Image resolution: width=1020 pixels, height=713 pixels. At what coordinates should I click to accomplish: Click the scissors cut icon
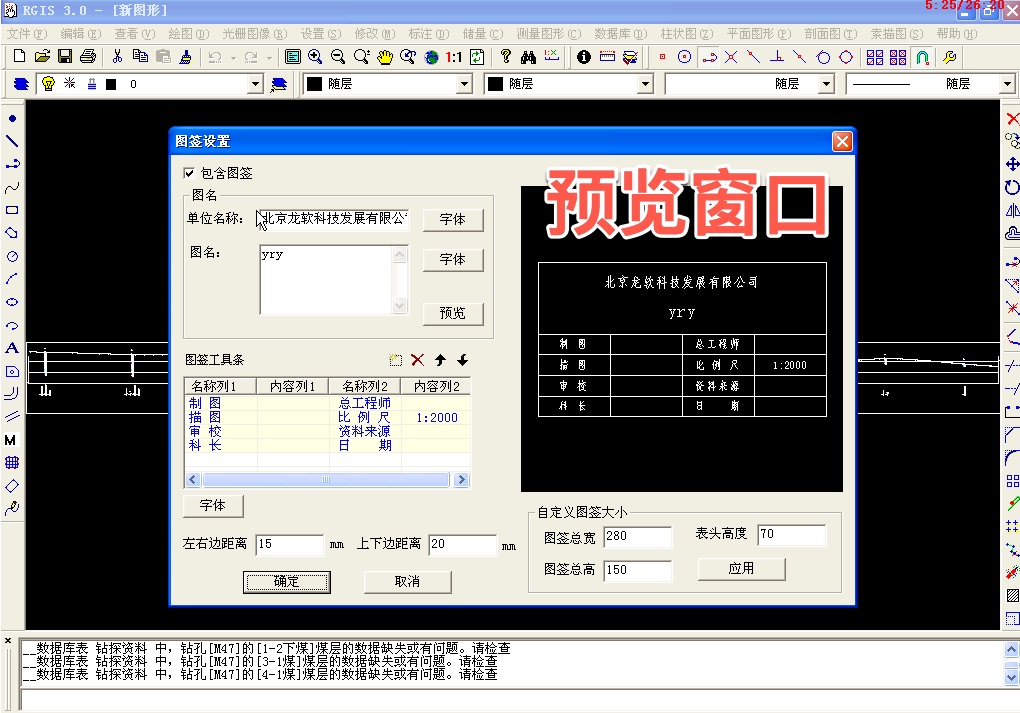click(117, 57)
